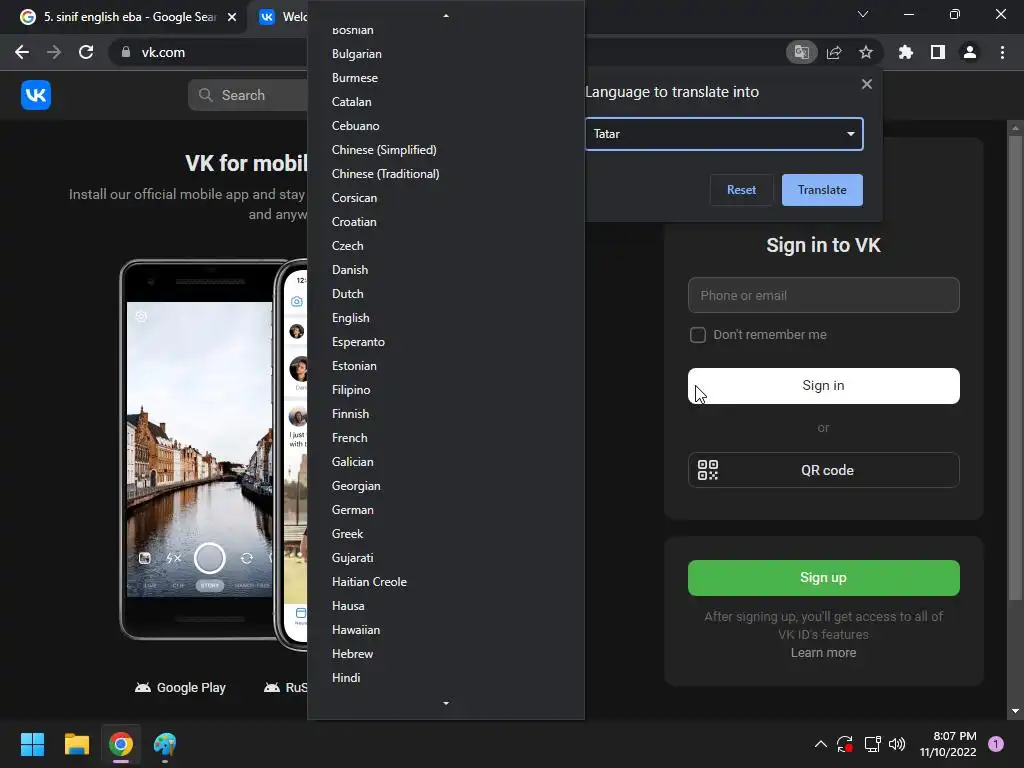Open the clock and date 8:07 PM
Screen dimensions: 1024x768
[948, 744]
